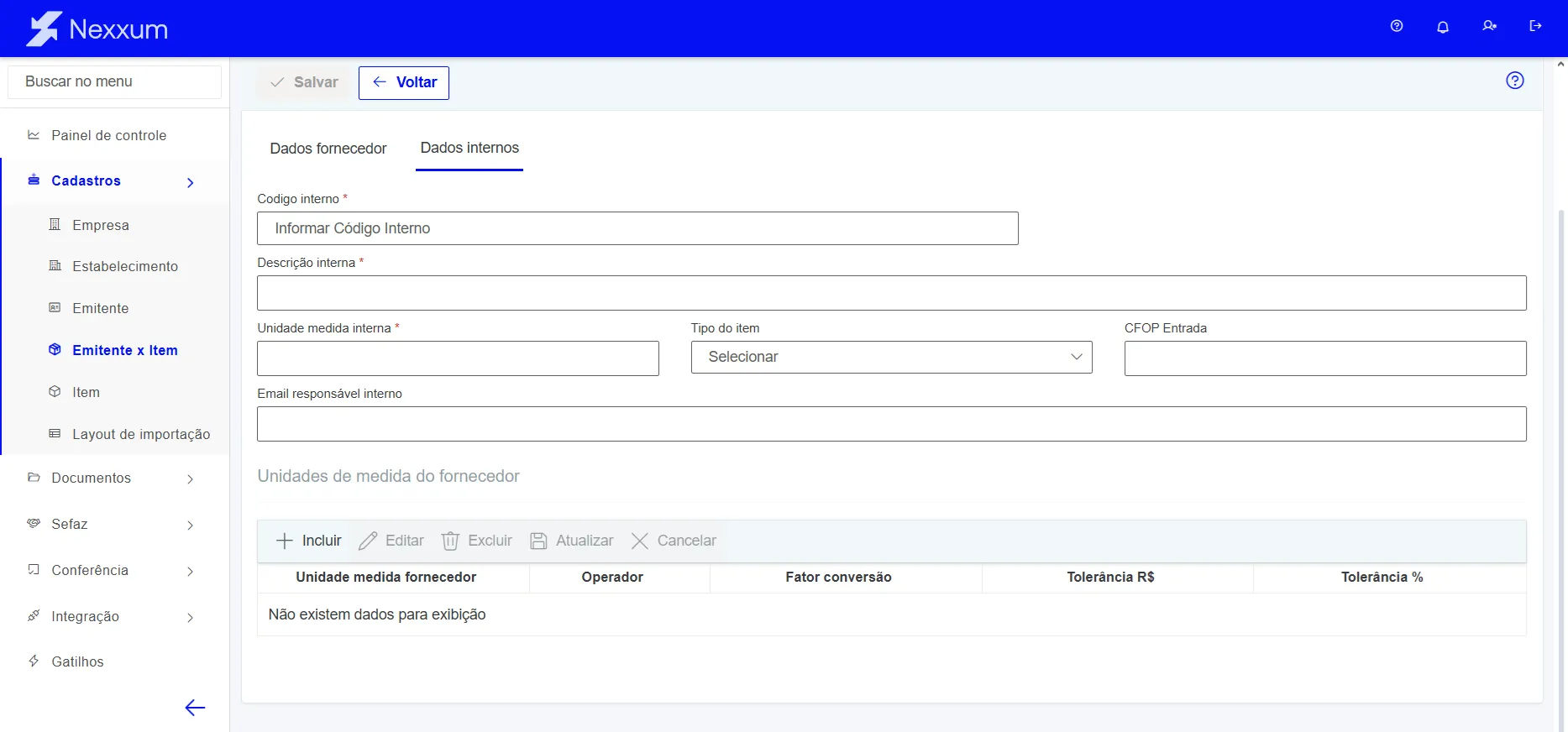Screen dimensions: 1568x732
Task: Click the Gatilhos lightning icon
Action: 34,661
